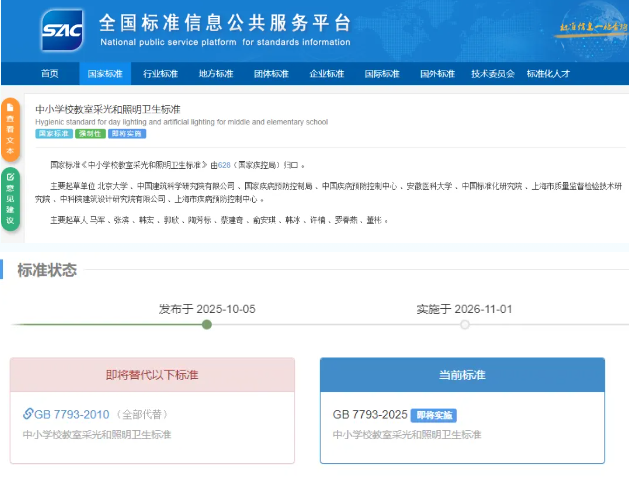
Task: Open the 企业标准 nav menu
Action: (326, 74)
